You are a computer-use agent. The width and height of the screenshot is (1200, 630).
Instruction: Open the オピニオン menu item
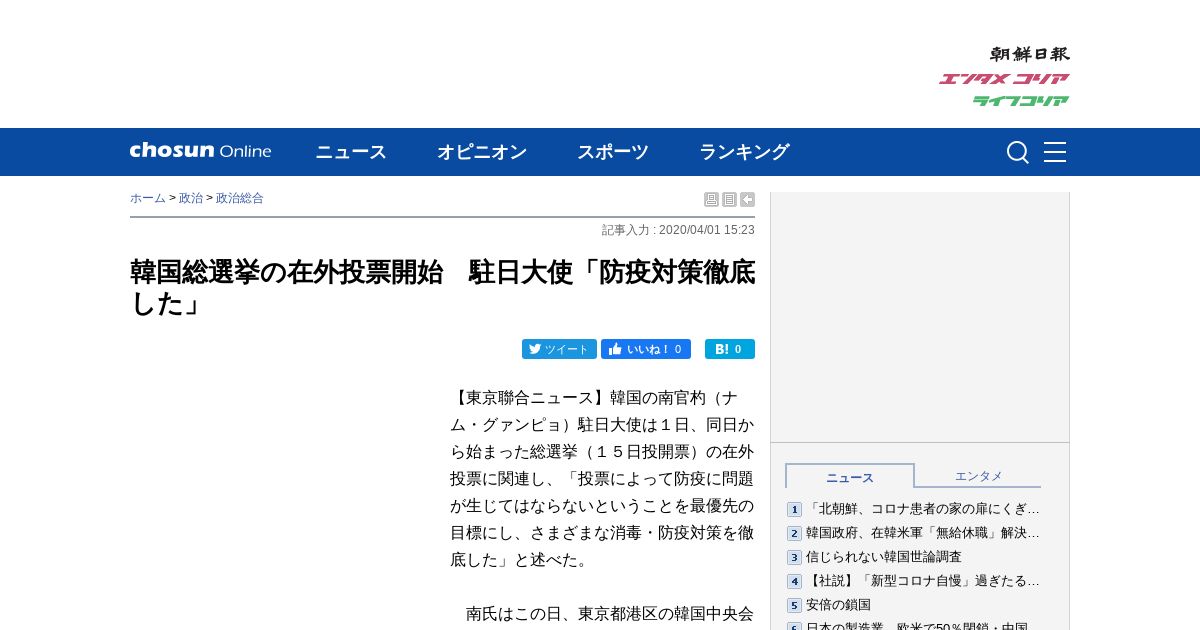click(x=482, y=152)
